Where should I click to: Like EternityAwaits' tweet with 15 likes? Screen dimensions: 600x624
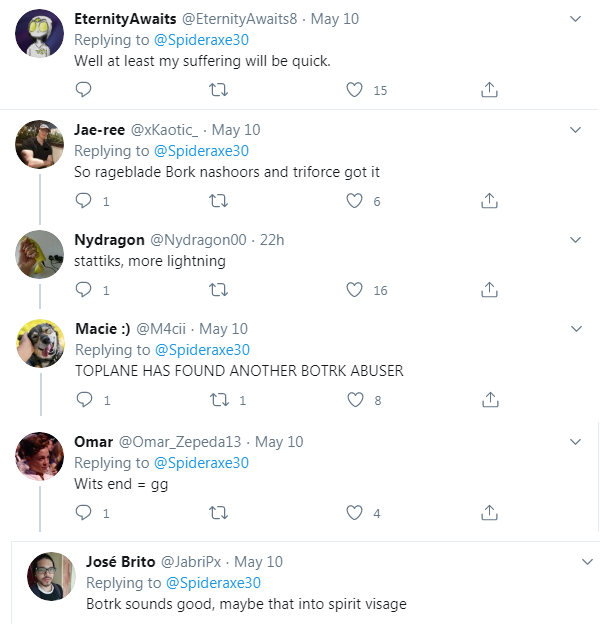coord(354,90)
